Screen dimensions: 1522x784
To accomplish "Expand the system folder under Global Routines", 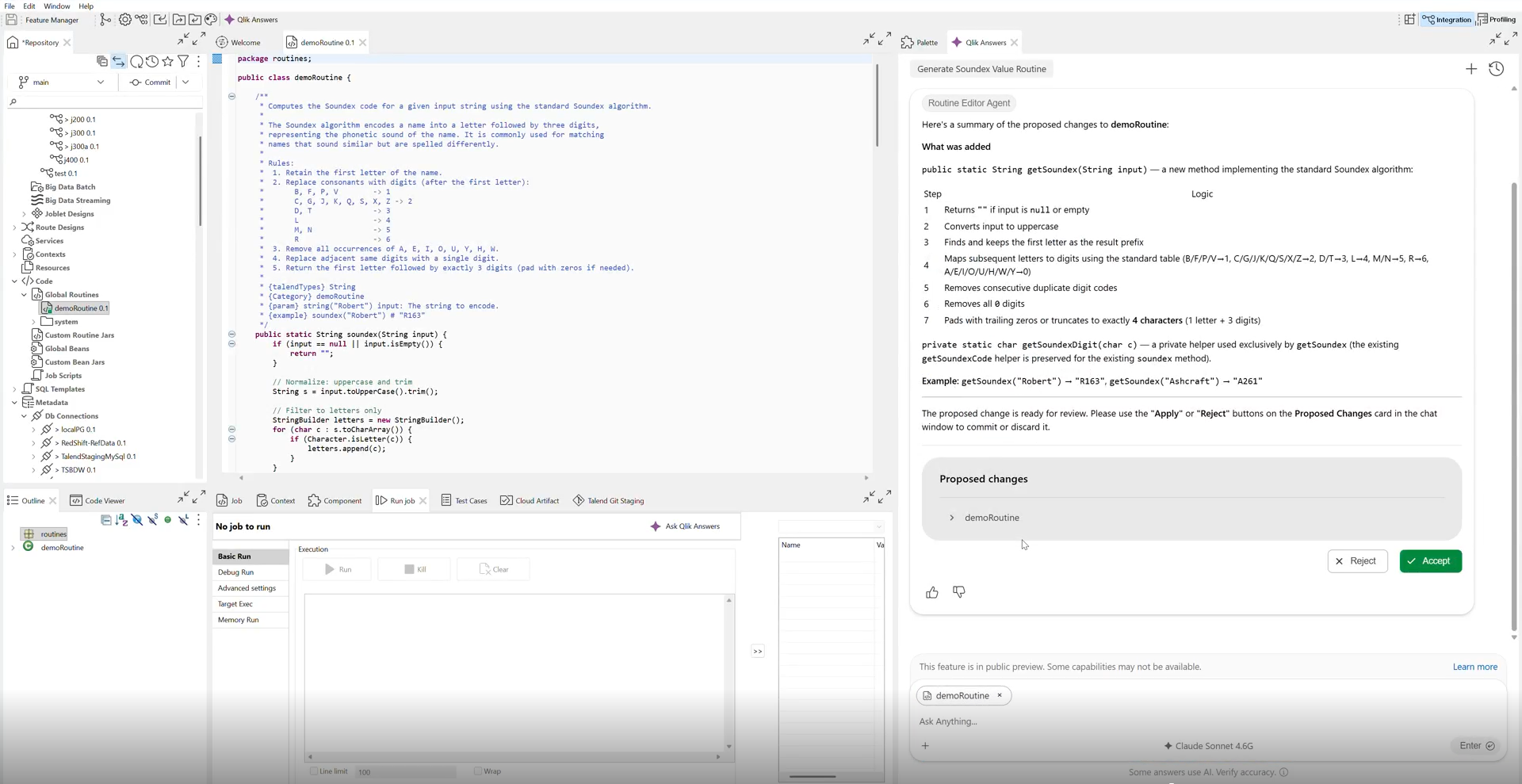I will (x=33, y=322).
